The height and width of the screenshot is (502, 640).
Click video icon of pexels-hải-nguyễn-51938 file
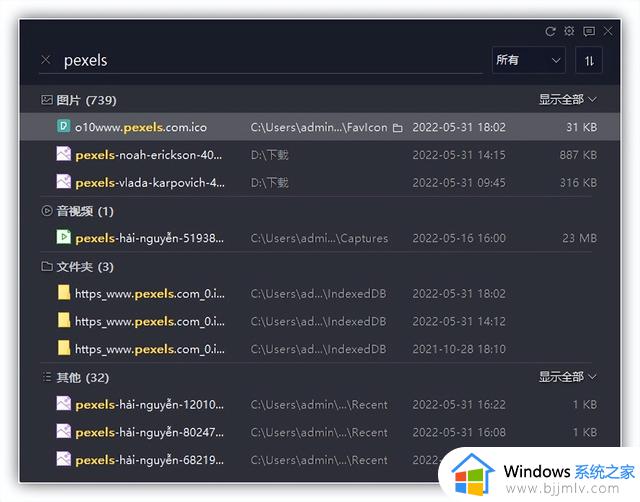click(x=63, y=237)
